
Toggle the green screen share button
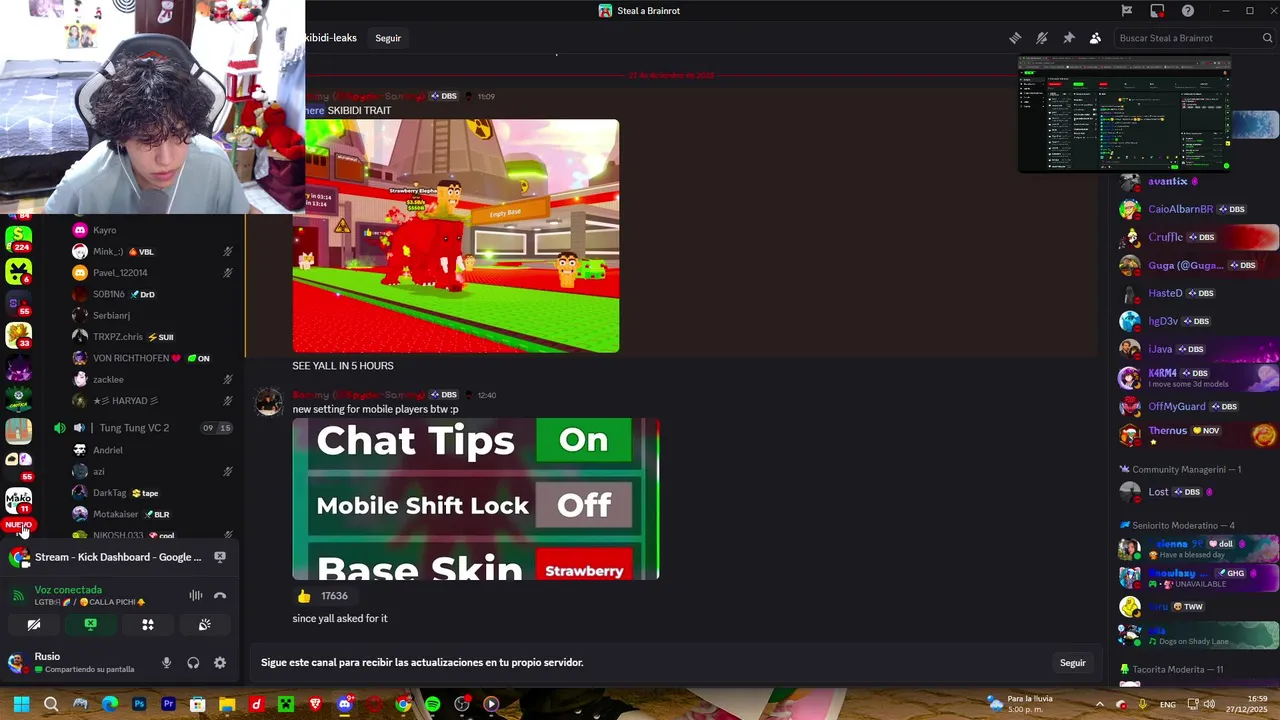(91, 624)
